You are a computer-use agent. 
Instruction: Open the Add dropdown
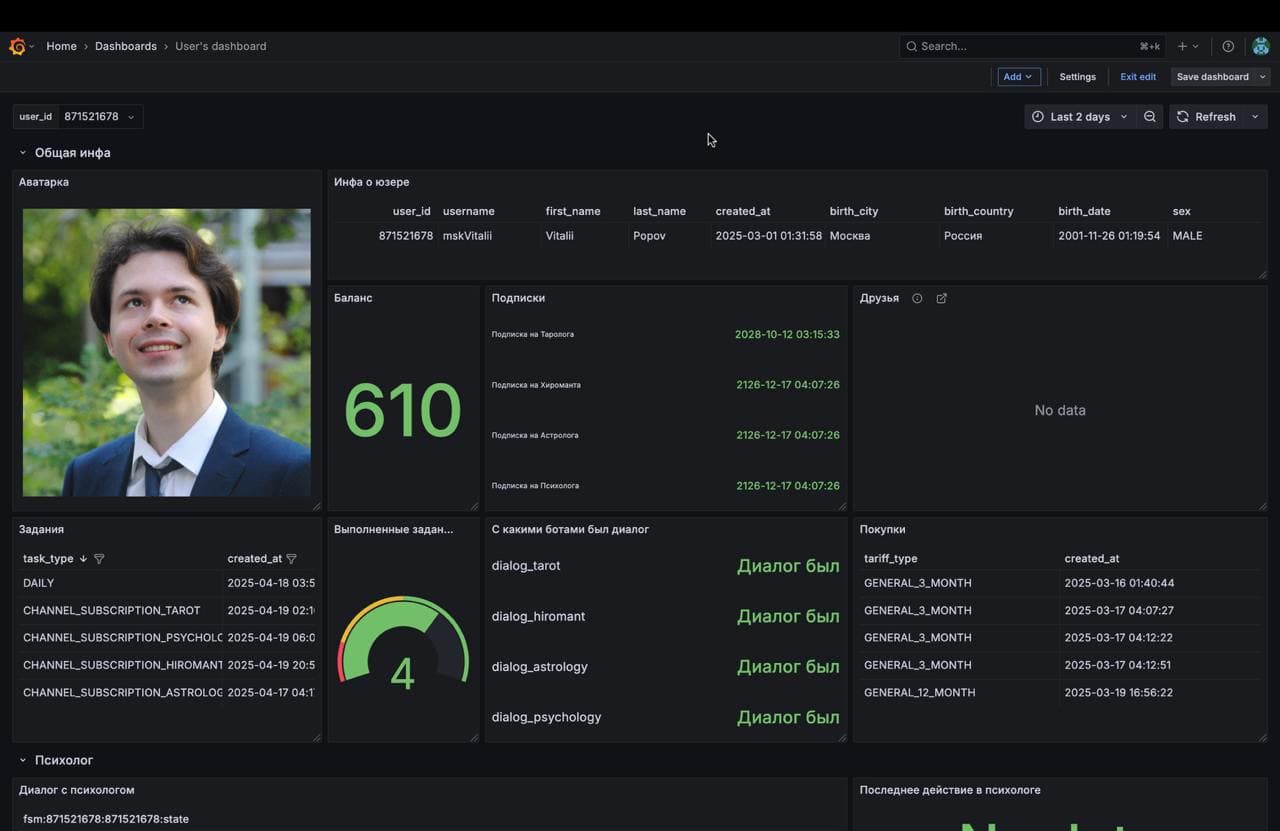pos(1019,77)
